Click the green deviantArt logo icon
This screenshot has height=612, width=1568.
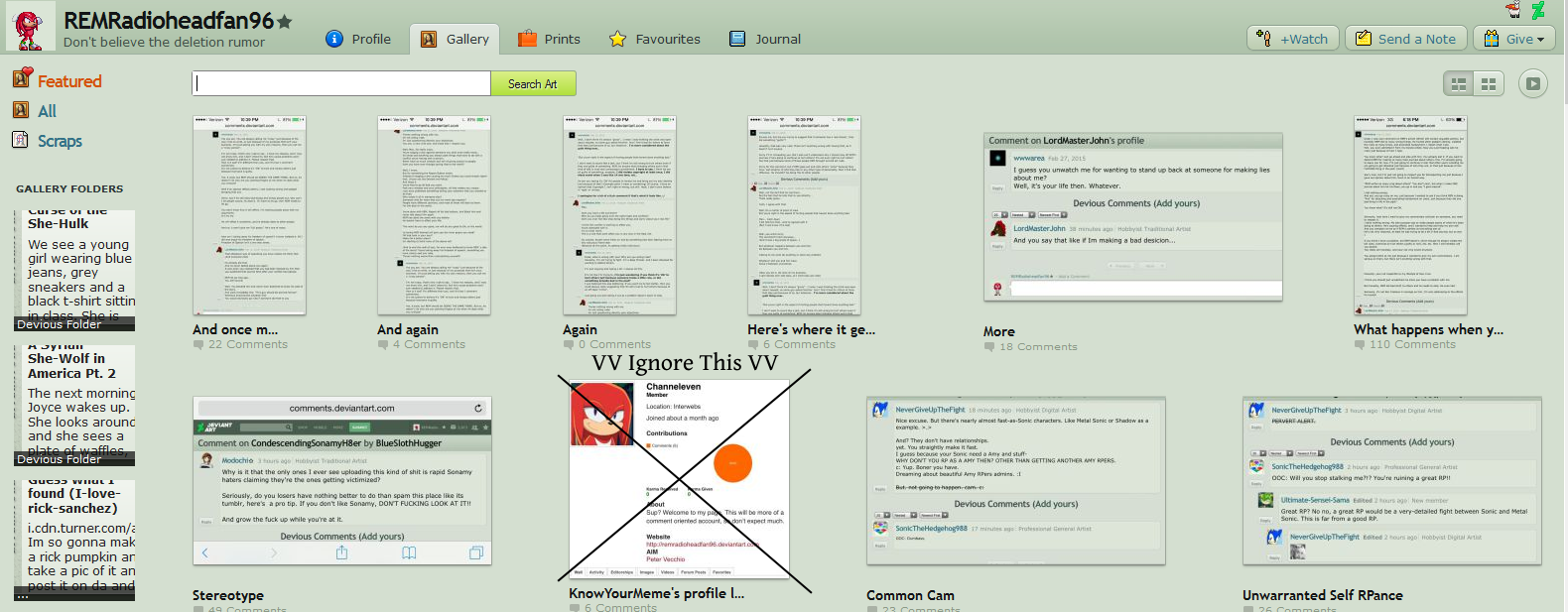click(1538, 10)
